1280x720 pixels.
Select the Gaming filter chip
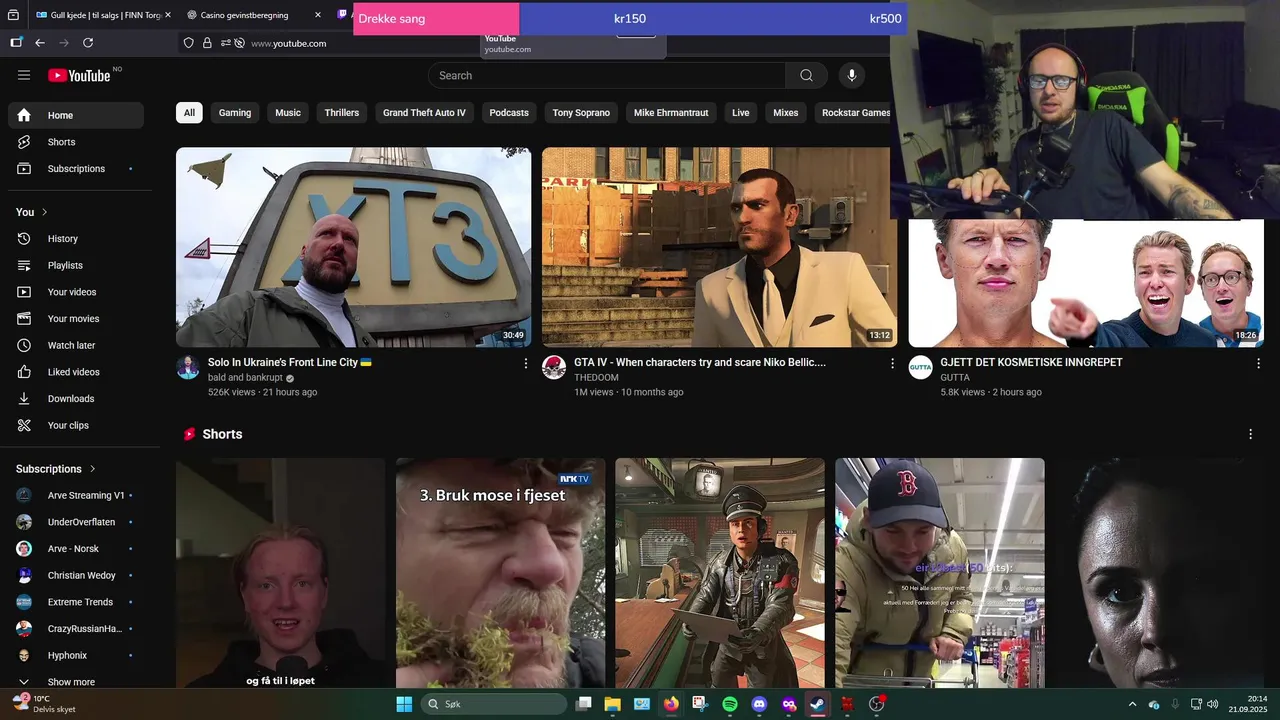[235, 113]
